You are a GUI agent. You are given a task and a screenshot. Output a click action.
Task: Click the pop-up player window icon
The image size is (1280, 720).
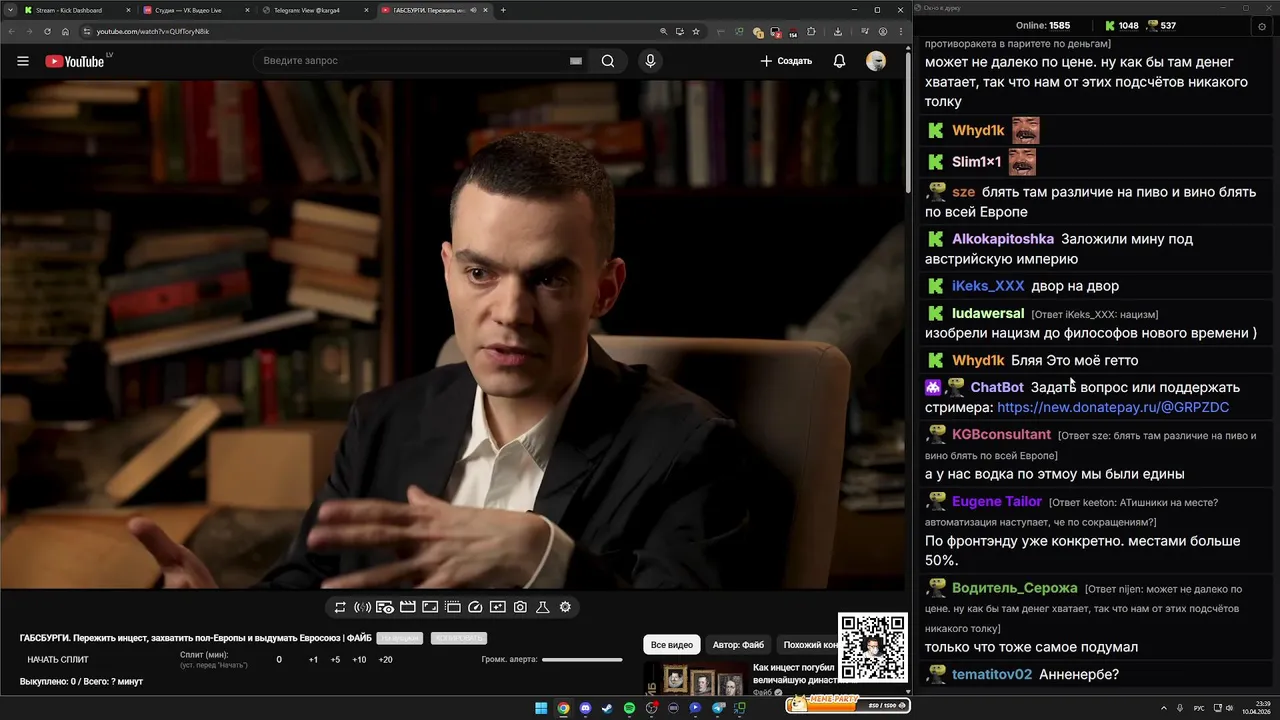pos(452,607)
